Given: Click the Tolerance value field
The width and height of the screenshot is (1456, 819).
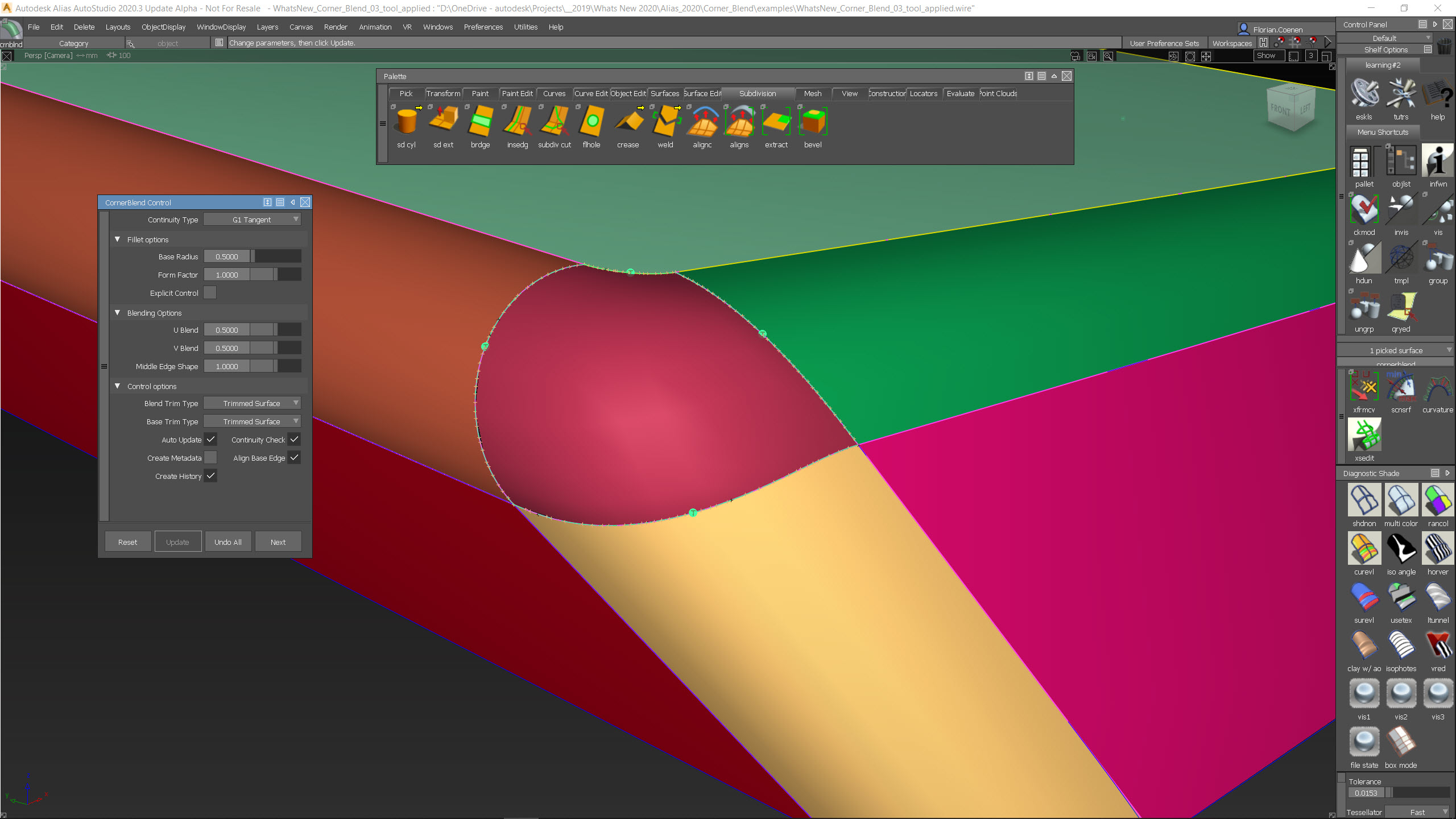Looking at the screenshot, I should (1366, 793).
